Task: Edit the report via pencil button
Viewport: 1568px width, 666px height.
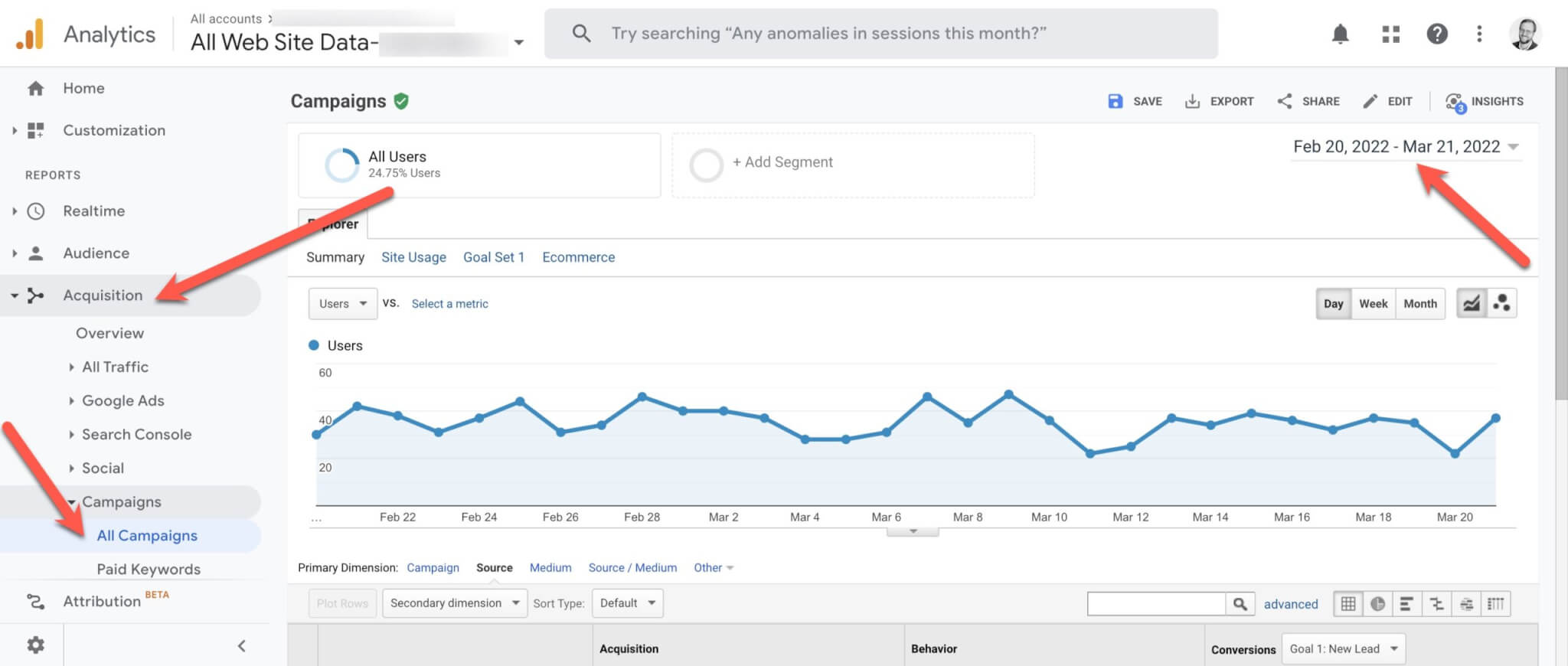Action: (1387, 101)
